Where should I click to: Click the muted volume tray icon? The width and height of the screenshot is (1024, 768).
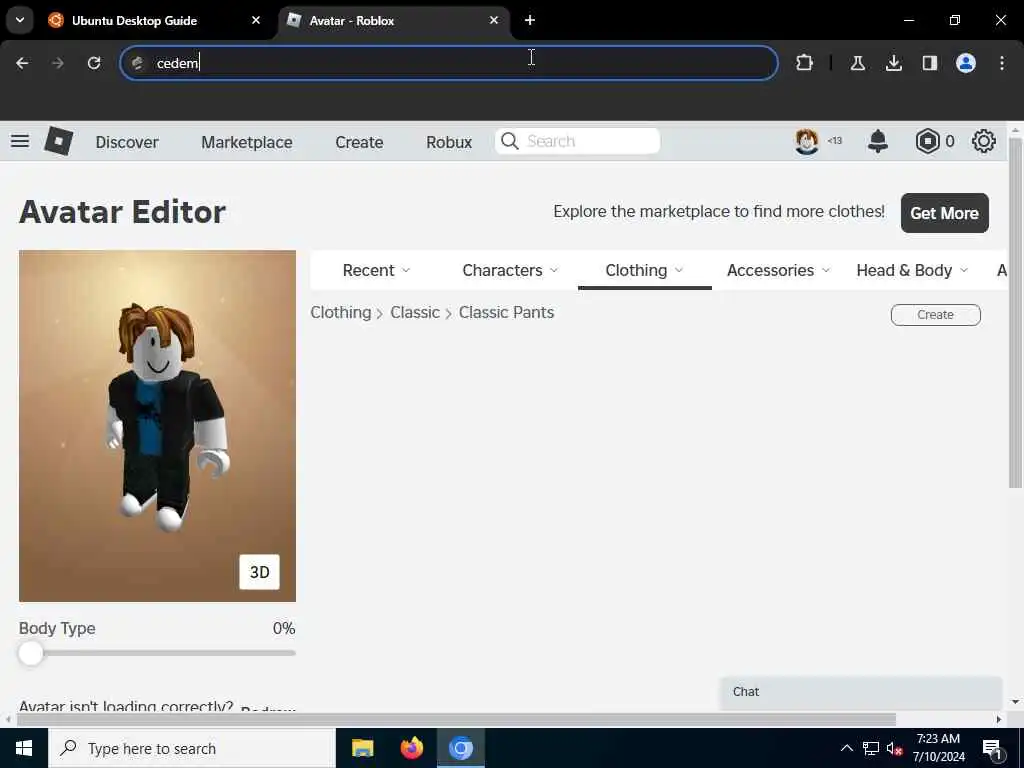click(x=895, y=748)
